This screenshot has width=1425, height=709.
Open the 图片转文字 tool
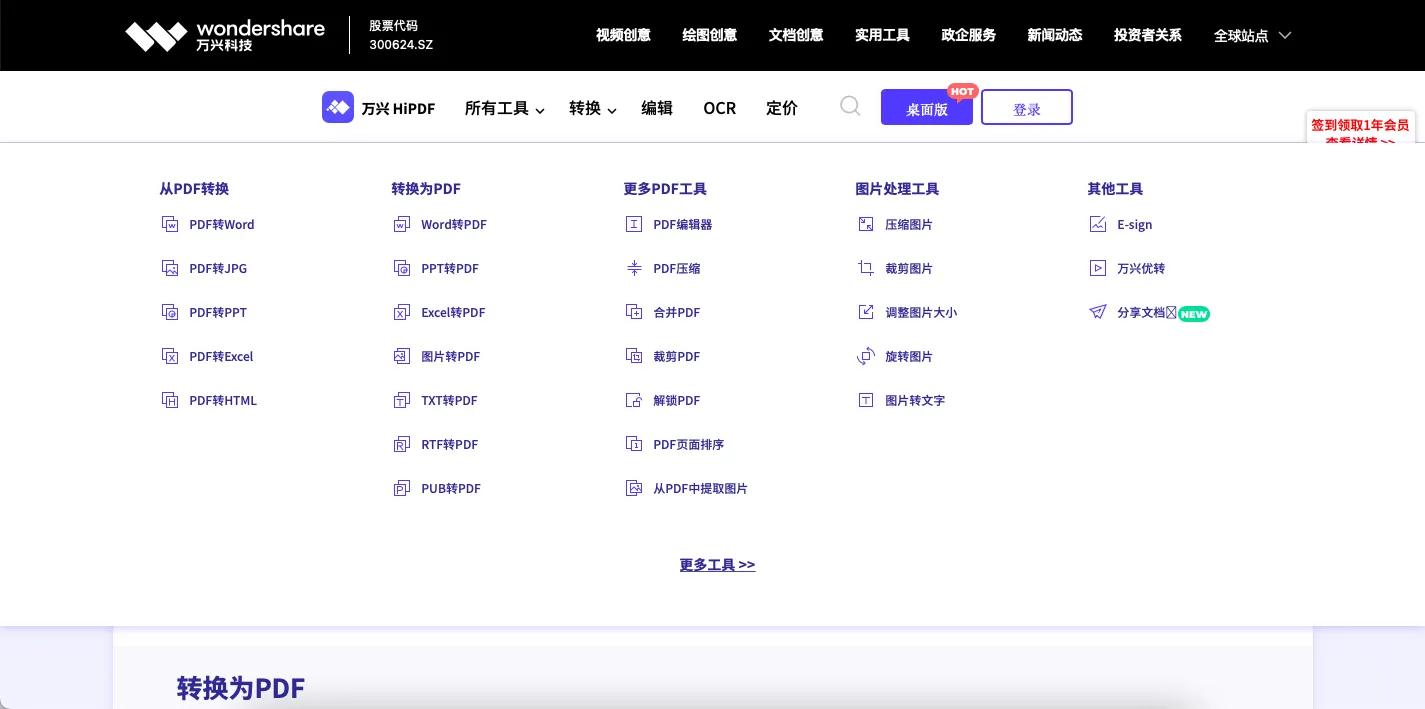pyautogui.click(x=914, y=400)
